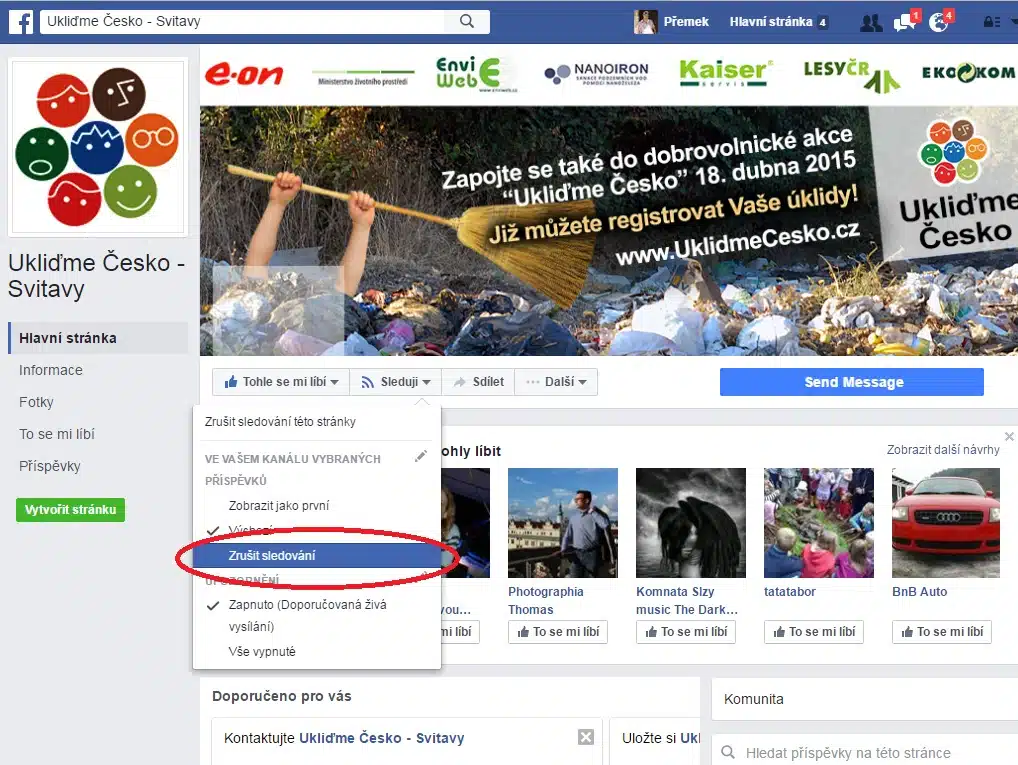Click the LESY ČR sponsor logo

coord(851,75)
